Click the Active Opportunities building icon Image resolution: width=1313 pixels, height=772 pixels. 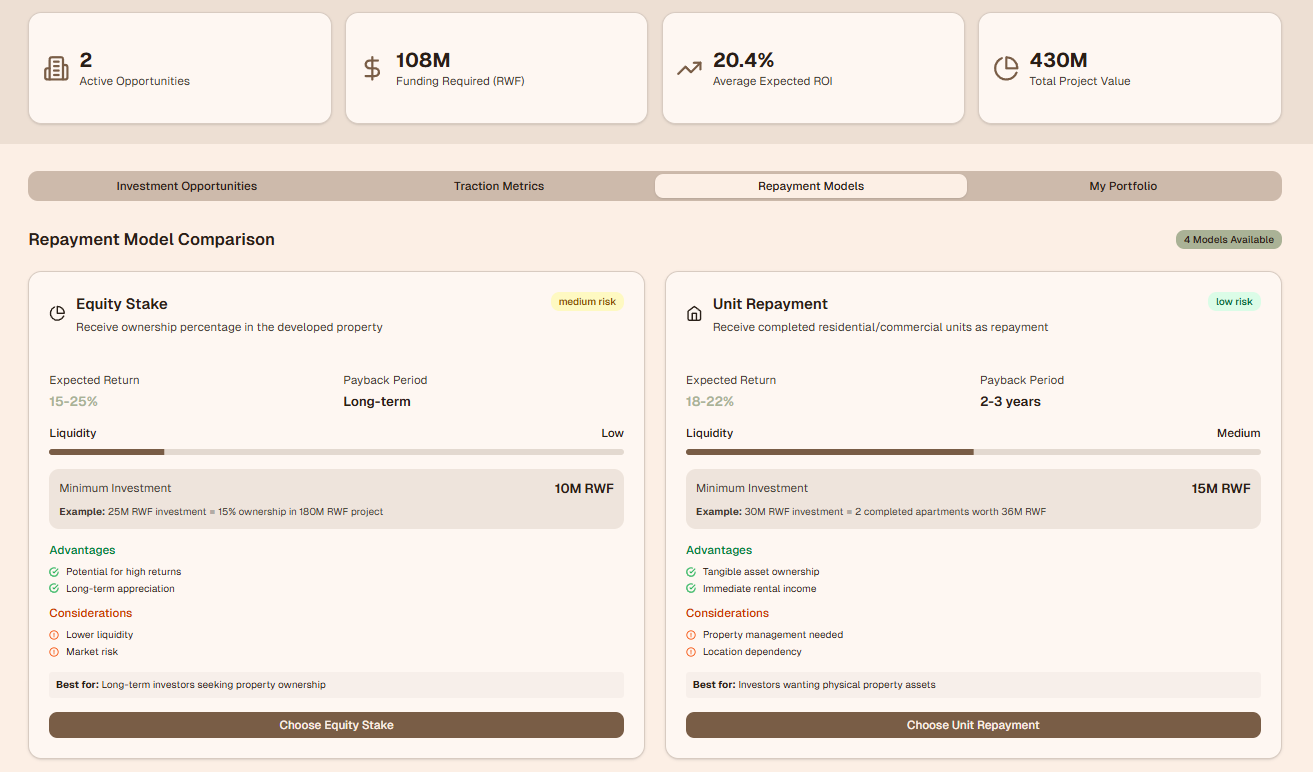pyautogui.click(x=56, y=68)
